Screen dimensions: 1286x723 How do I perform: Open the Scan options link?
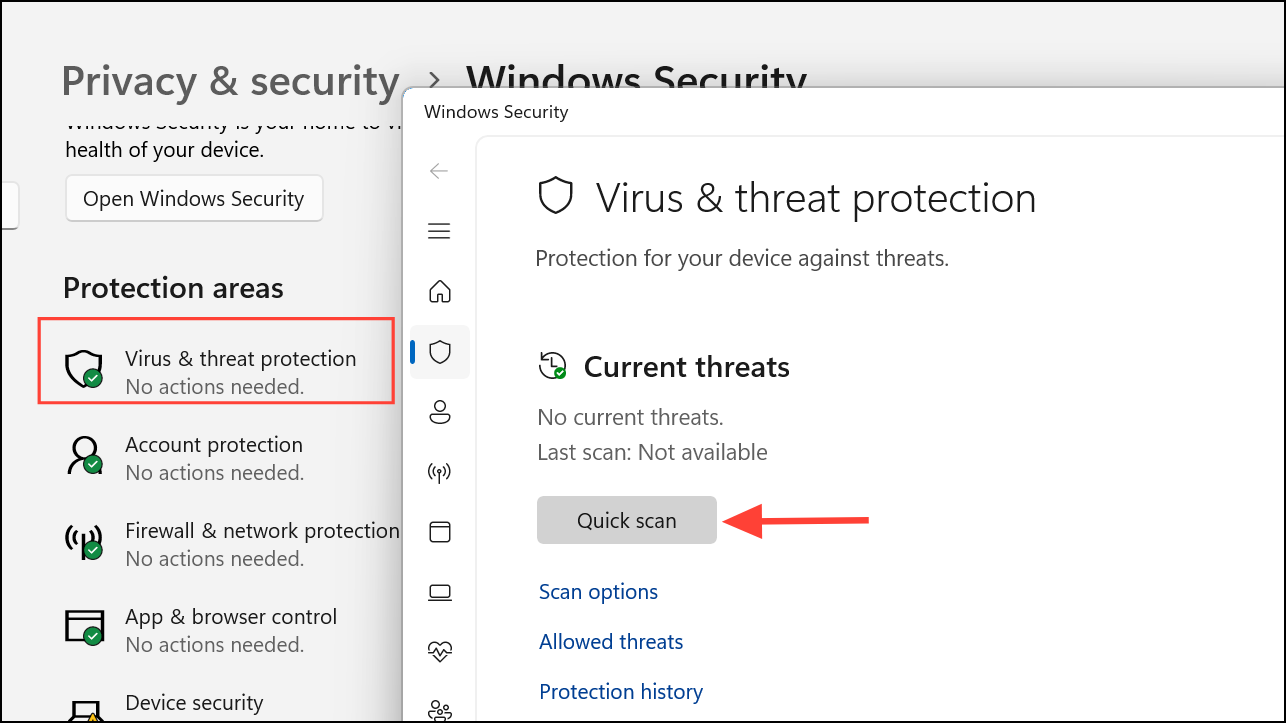598,592
